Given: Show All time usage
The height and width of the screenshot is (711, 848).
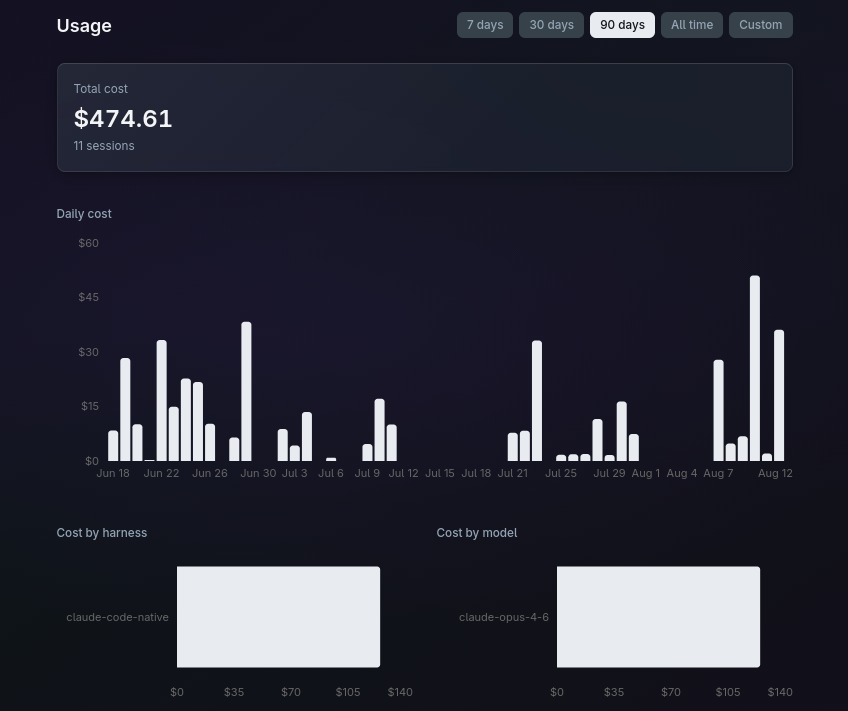Looking at the screenshot, I should pyautogui.click(x=692, y=25).
